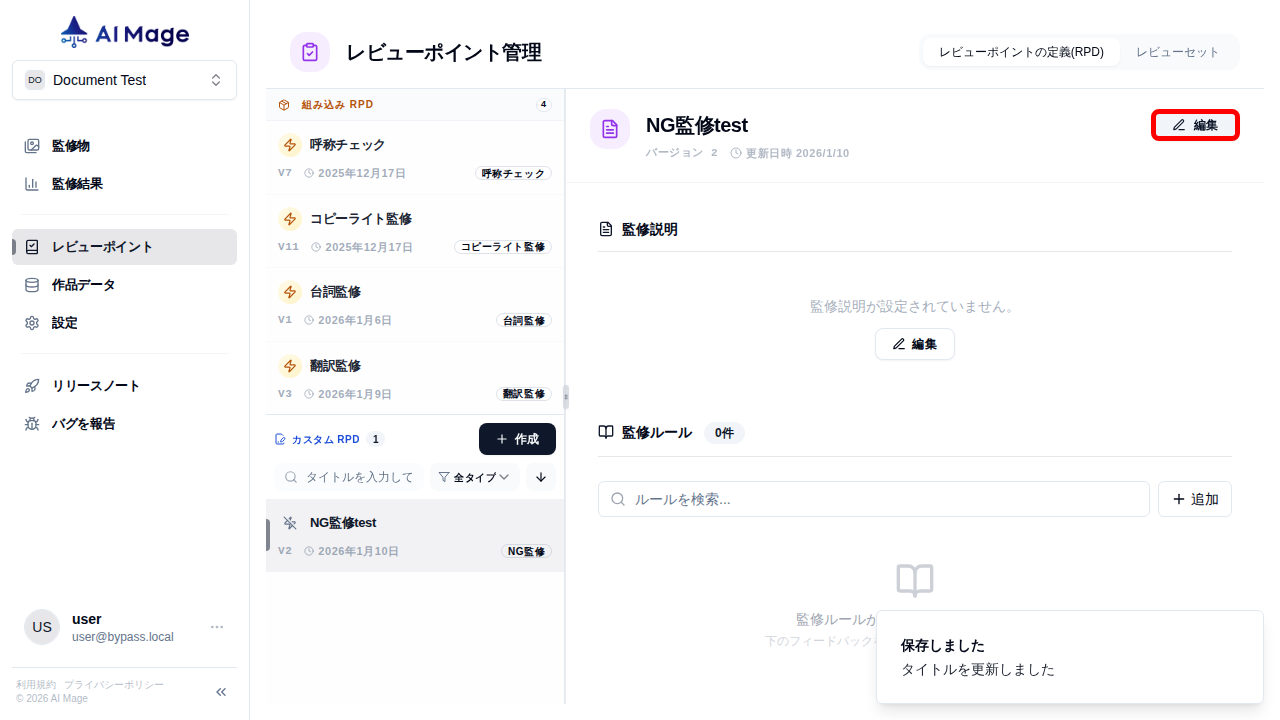The image size is (1280, 720).
Task: Click the 作成 button for custom RPD
Action: click(x=517, y=438)
